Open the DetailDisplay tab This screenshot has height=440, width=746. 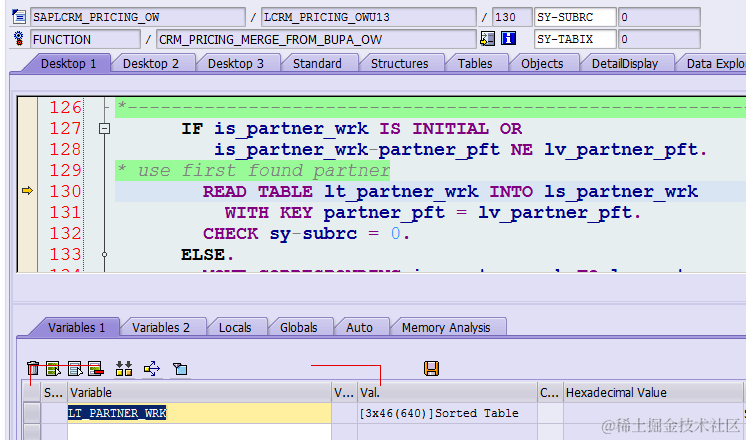coord(625,63)
